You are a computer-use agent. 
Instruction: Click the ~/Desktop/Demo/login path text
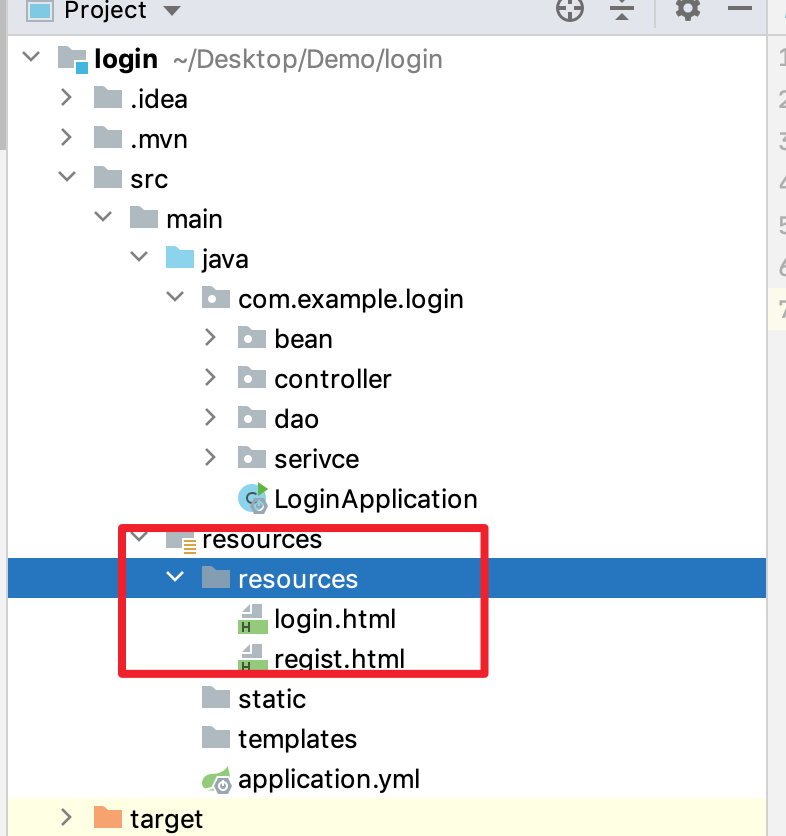(308, 60)
